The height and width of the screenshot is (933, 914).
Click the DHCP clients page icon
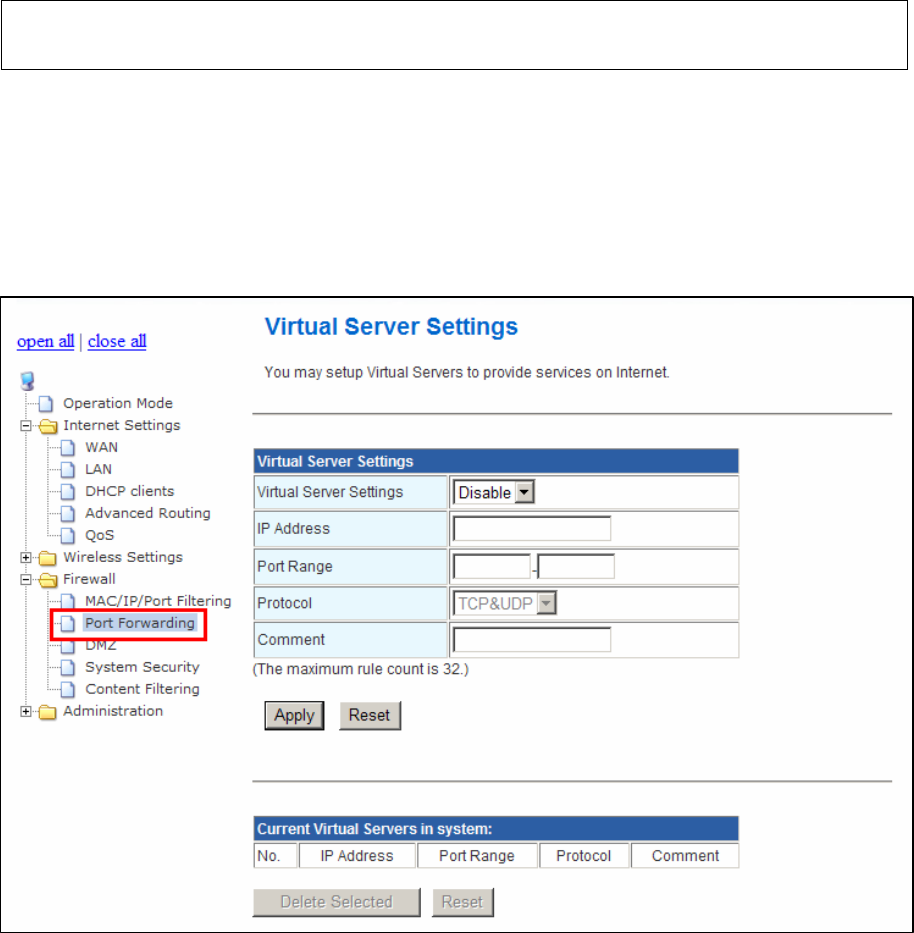[68, 491]
